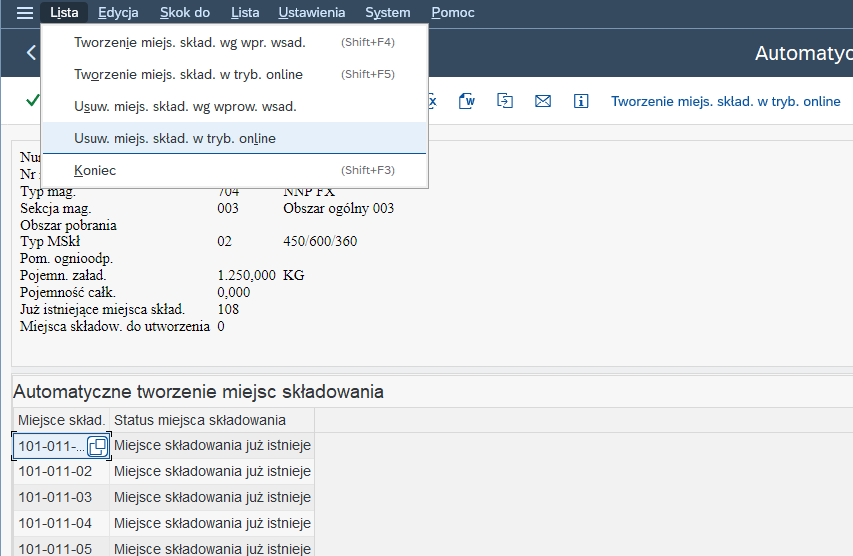Select 'Tworzenie miejs. skład. wg wpr. wsad.' entry
Viewport: 853px width, 556px height.
tap(190, 42)
